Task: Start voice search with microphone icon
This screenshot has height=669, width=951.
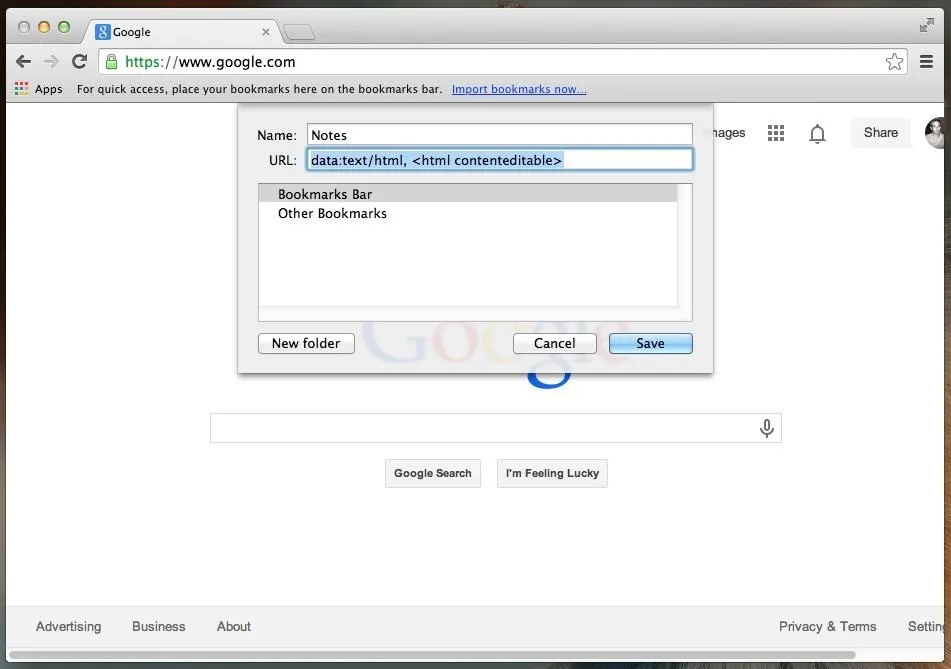Action: pyautogui.click(x=767, y=428)
